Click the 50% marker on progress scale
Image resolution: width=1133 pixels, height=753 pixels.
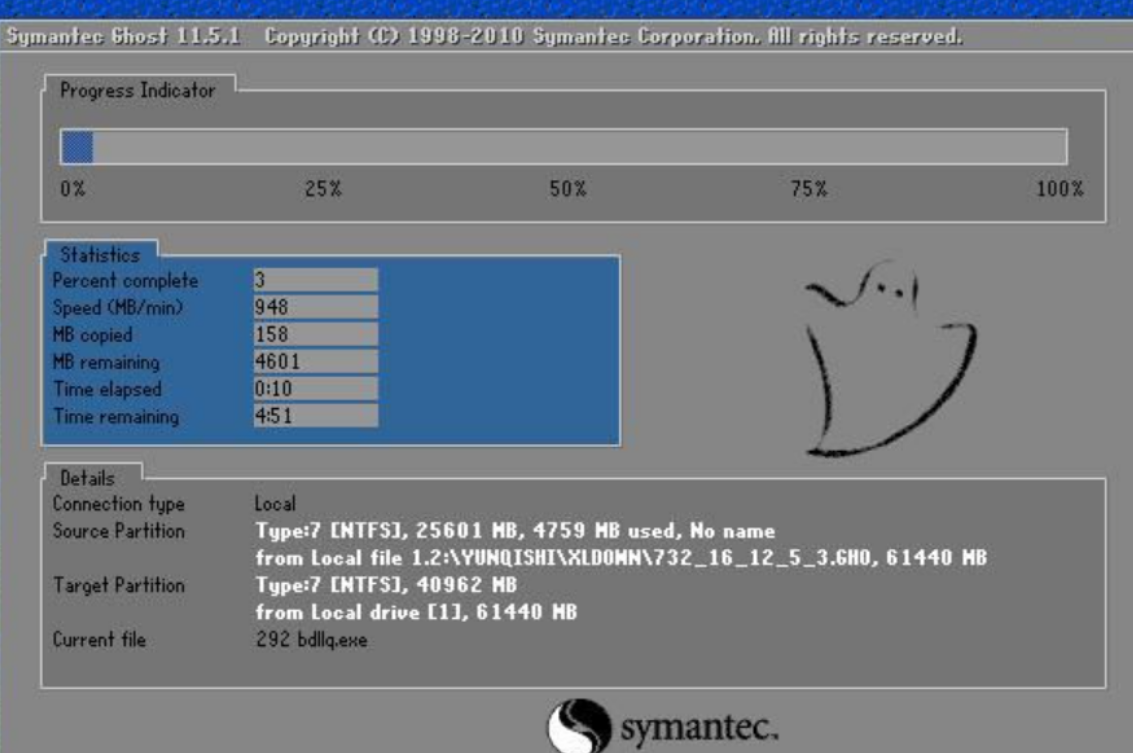pos(567,189)
